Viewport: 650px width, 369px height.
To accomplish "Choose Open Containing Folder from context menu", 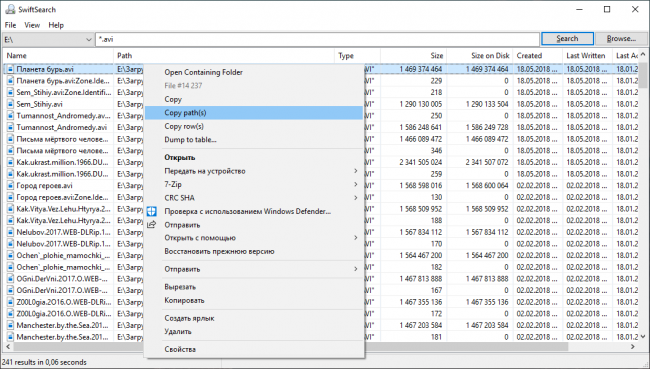I will click(x=254, y=72).
